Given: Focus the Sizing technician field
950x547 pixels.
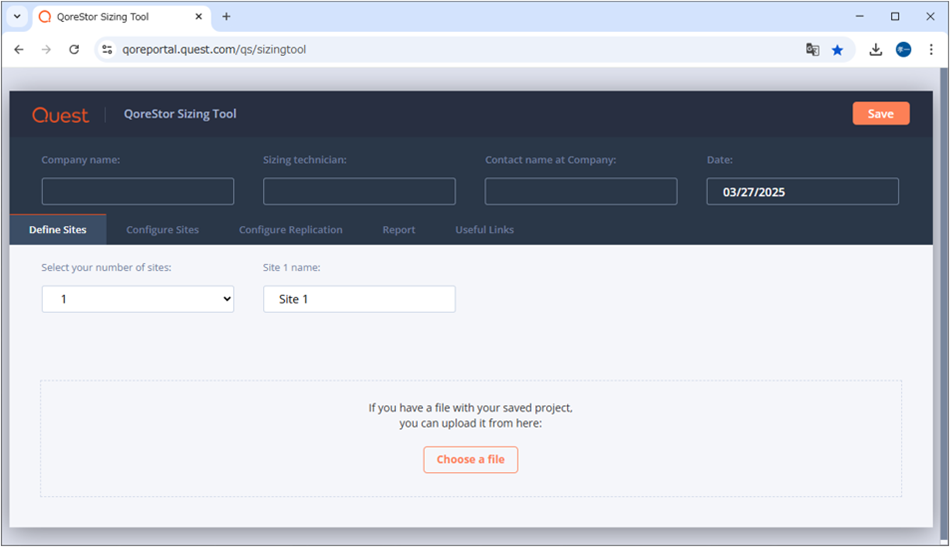Looking at the screenshot, I should click(359, 191).
